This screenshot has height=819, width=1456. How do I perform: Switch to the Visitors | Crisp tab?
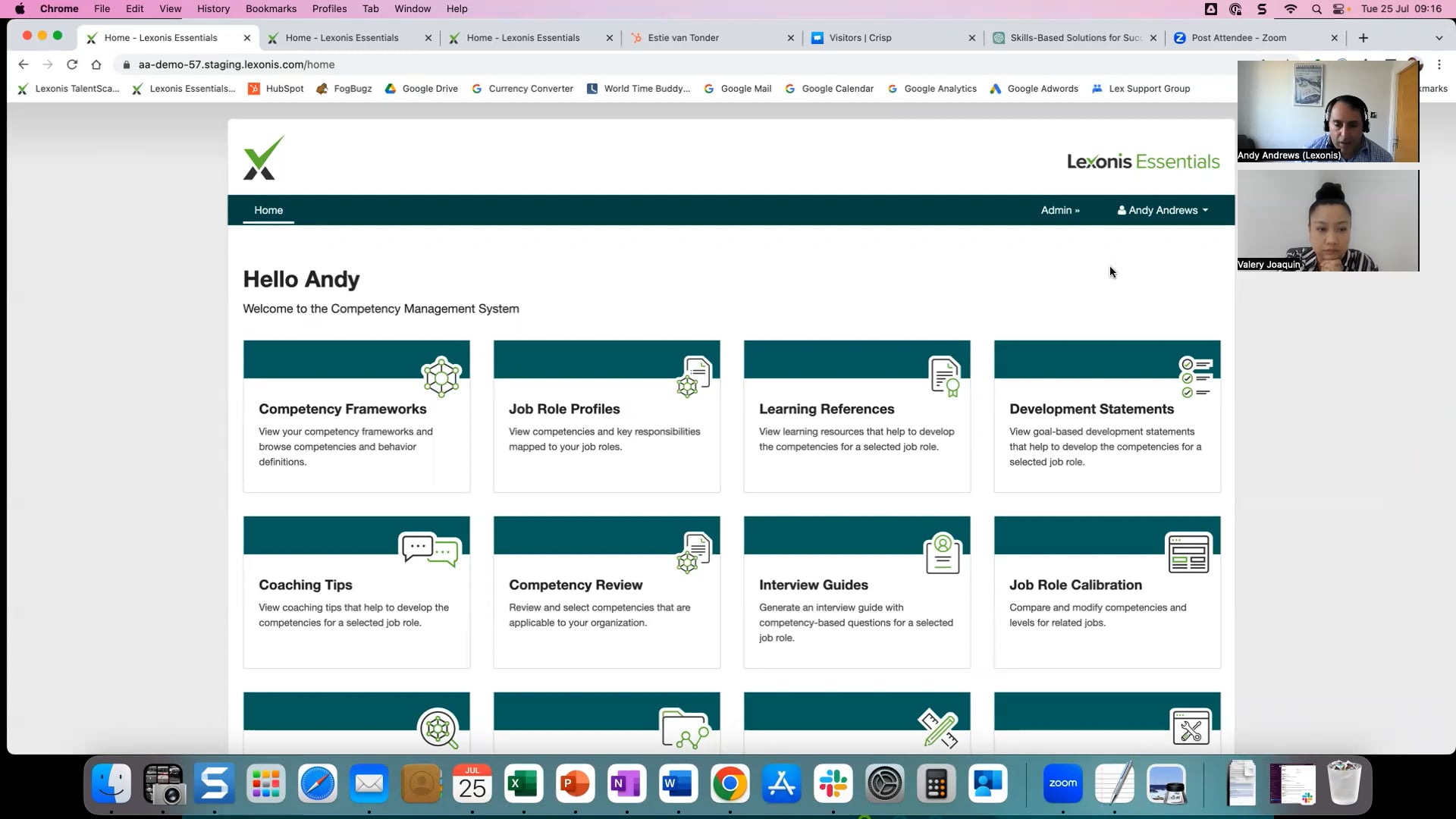860,38
